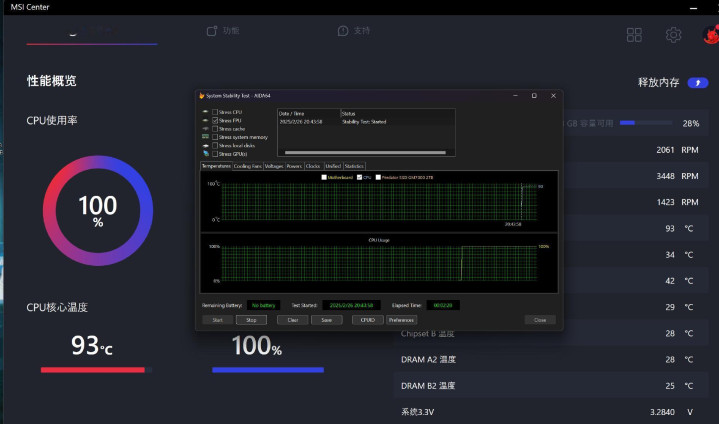
Task: Open AIDA64 Preferences
Action: (x=401, y=320)
